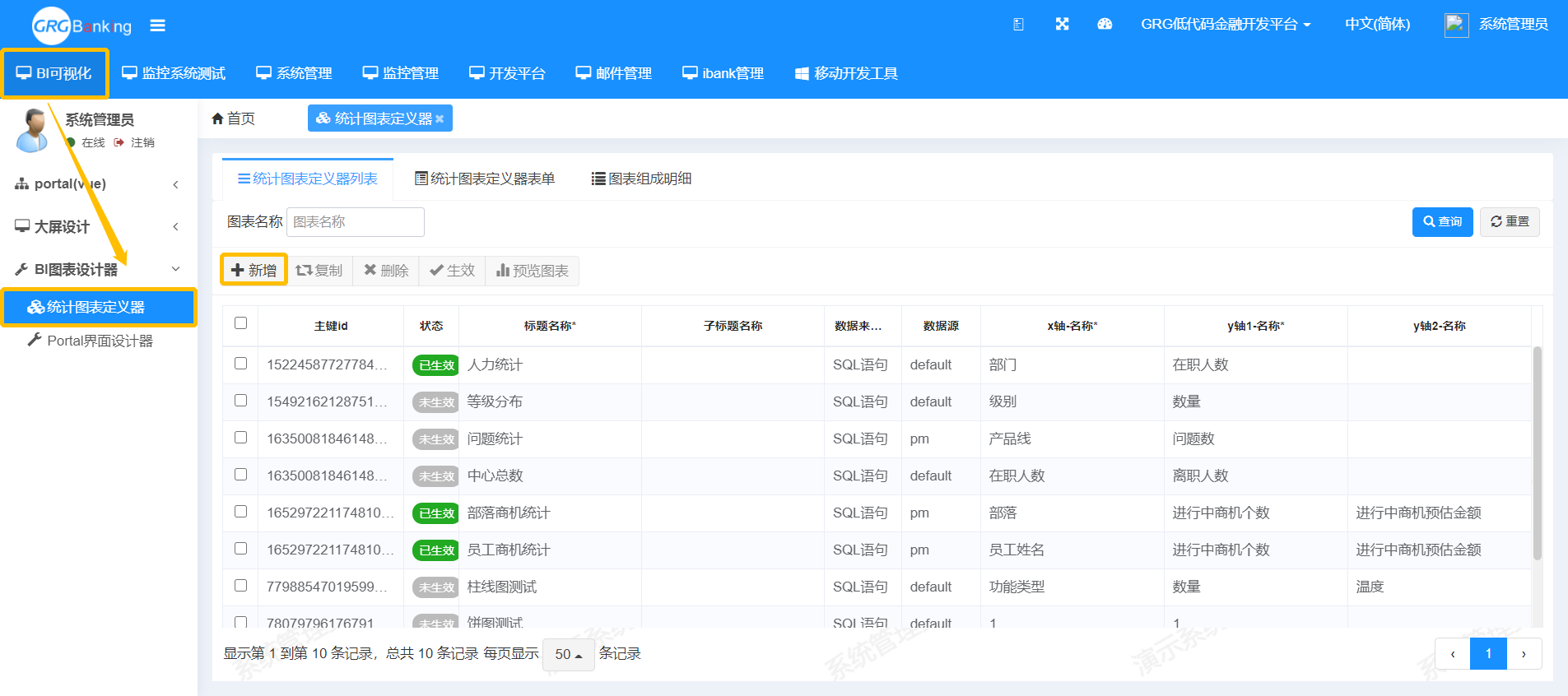Image resolution: width=1568 pixels, height=696 pixels.
Task: Check the 中心总数 row checkbox
Action: 240,475
